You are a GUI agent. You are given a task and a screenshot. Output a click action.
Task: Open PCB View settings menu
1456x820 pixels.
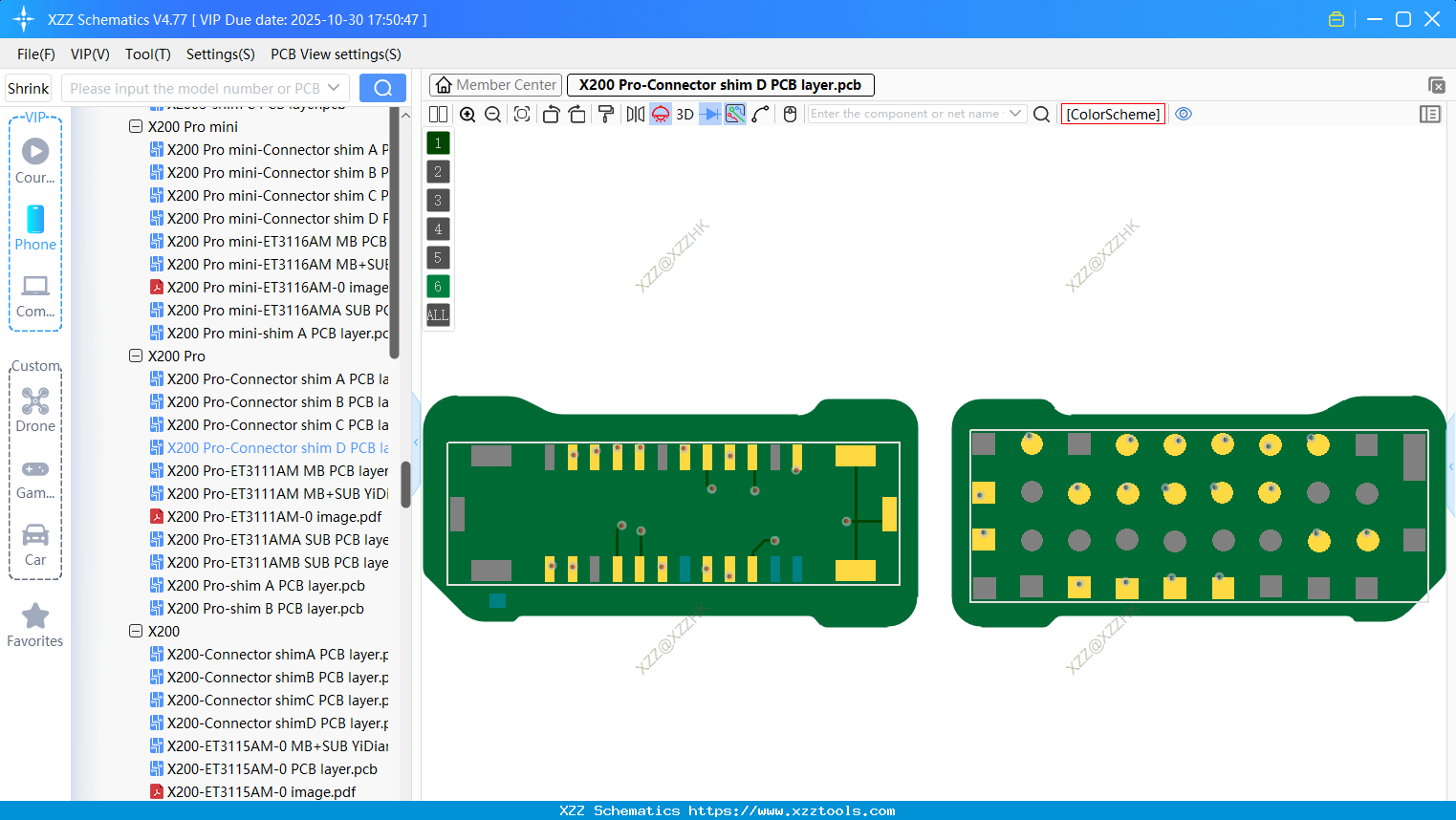click(x=336, y=54)
